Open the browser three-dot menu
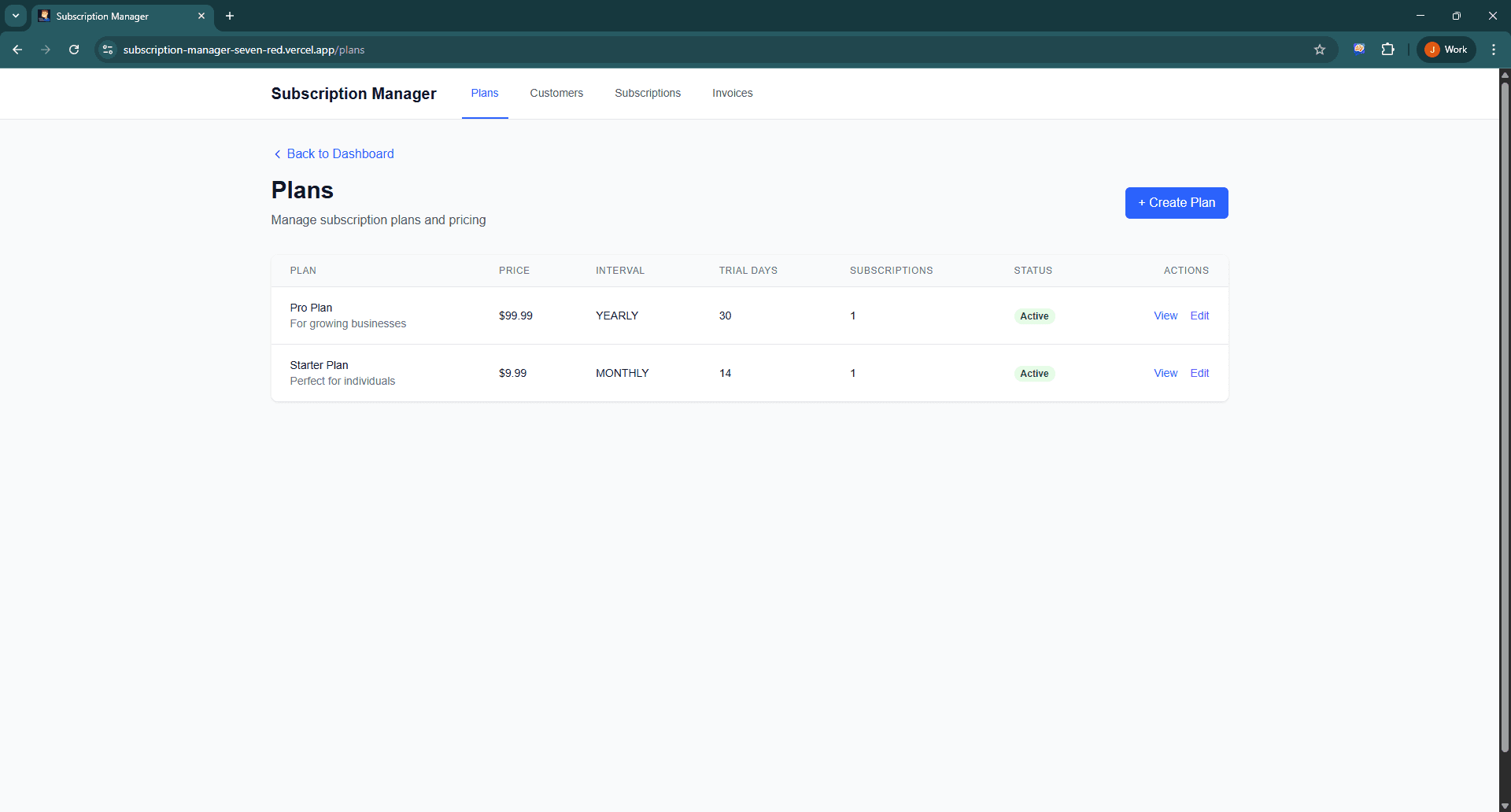This screenshot has height=812, width=1511. [1494, 49]
